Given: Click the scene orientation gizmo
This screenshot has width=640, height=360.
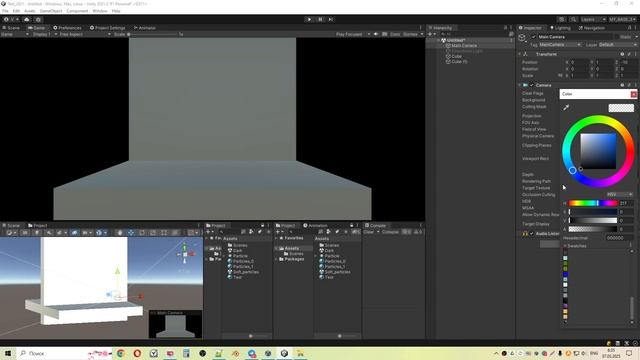Looking at the screenshot, I should tap(185, 254).
